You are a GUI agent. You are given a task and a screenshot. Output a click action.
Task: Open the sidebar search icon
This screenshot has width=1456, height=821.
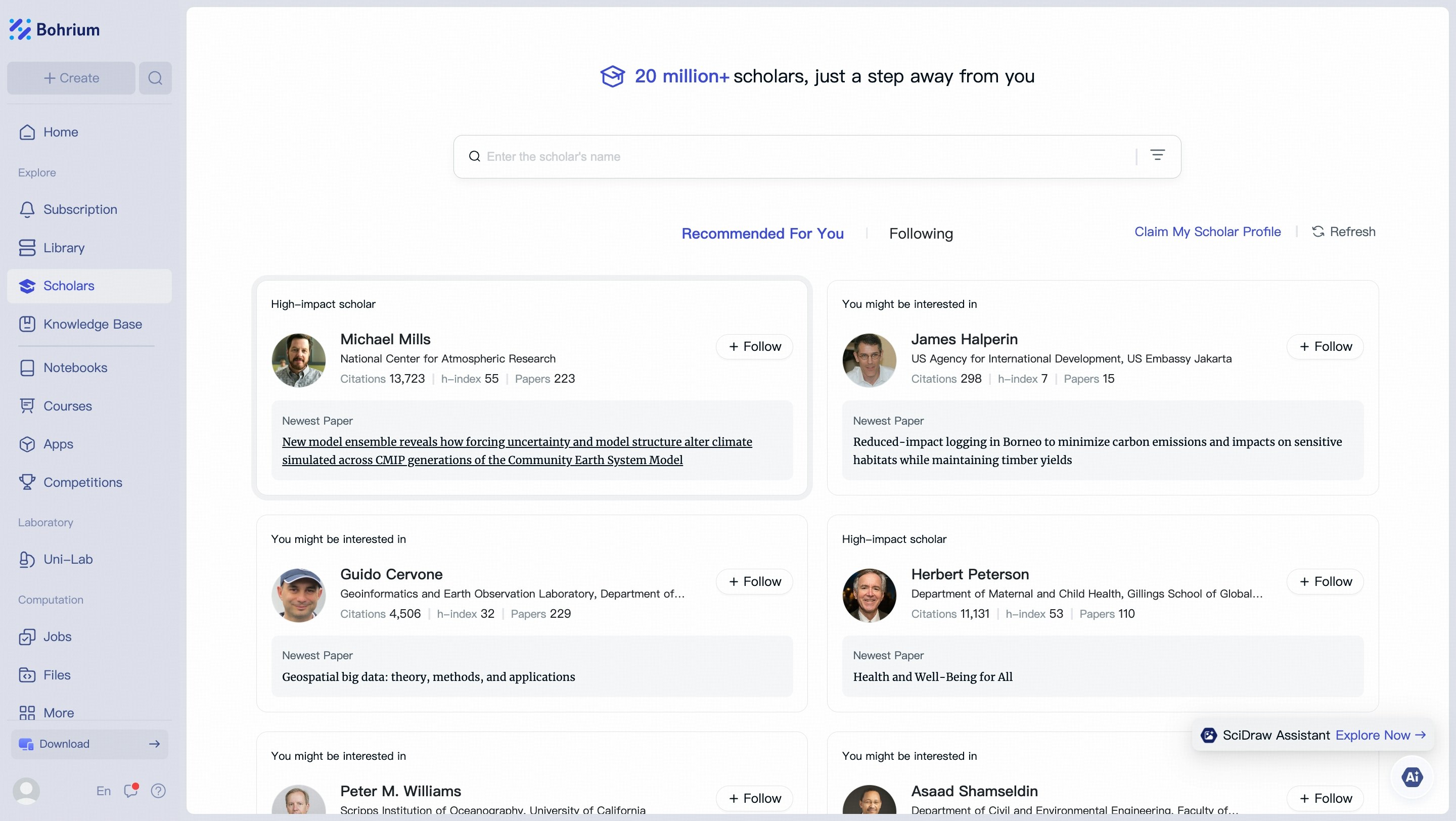(x=155, y=78)
